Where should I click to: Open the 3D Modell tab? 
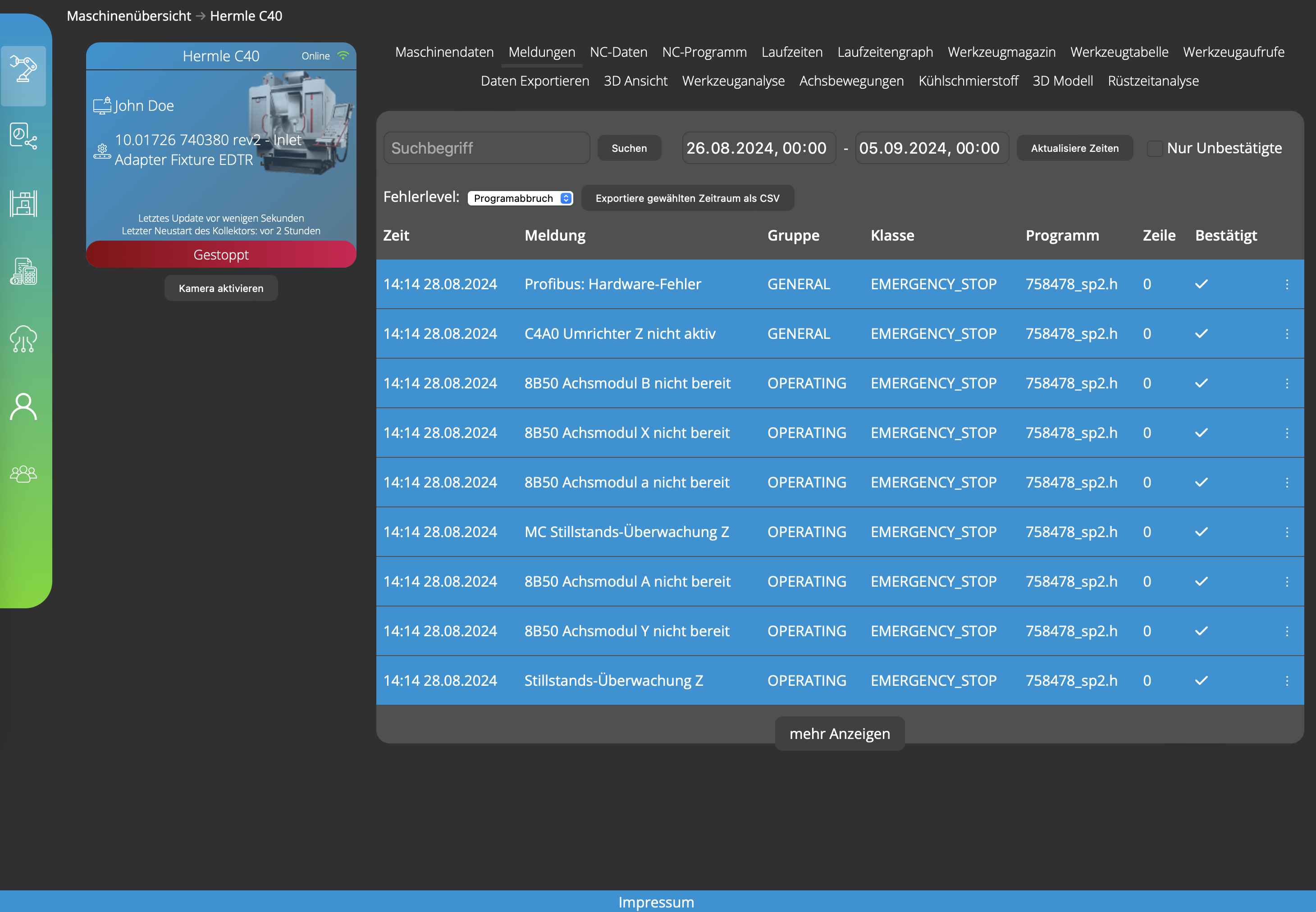point(1063,81)
